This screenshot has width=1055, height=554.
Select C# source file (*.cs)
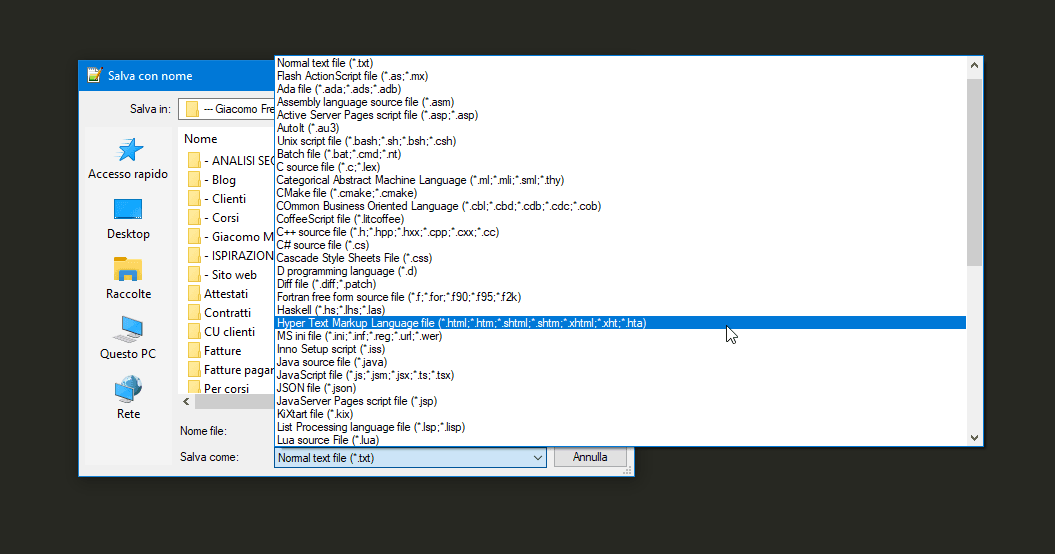coord(620,245)
